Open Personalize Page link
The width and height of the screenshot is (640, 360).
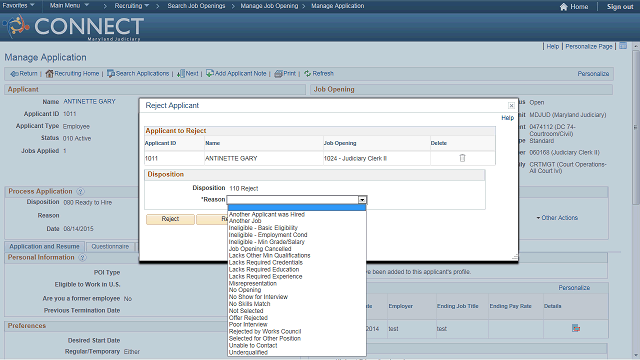coord(589,47)
